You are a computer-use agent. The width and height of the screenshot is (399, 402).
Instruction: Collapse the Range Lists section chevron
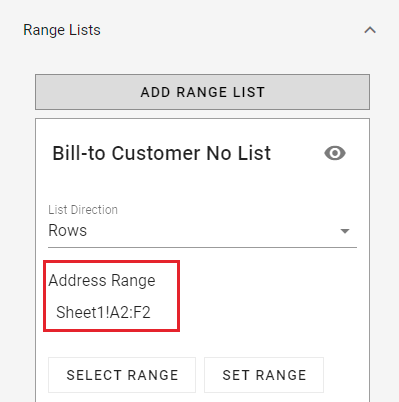click(x=370, y=30)
